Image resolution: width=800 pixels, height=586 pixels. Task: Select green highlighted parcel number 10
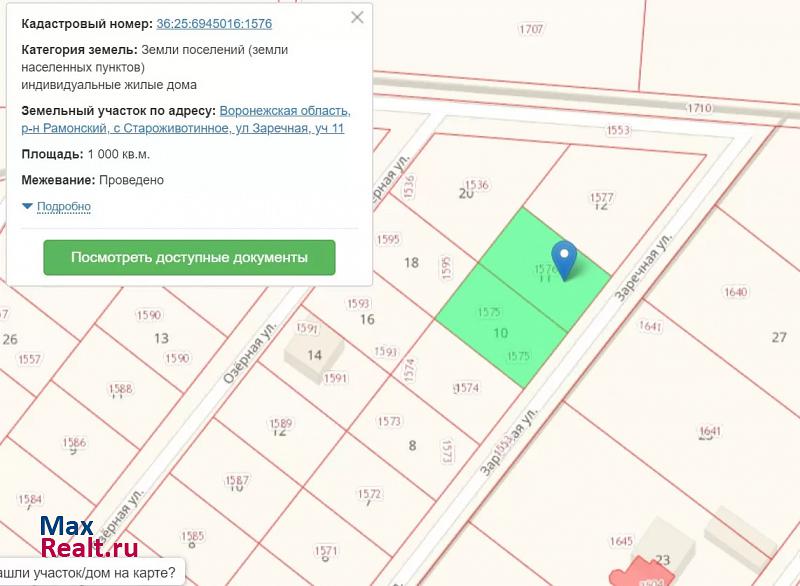pos(500,333)
